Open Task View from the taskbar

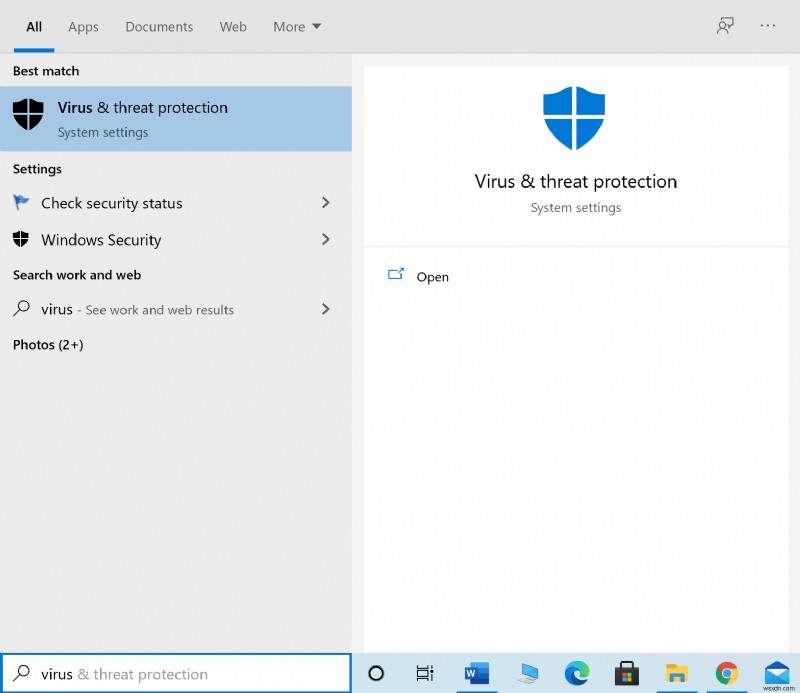(x=424, y=674)
